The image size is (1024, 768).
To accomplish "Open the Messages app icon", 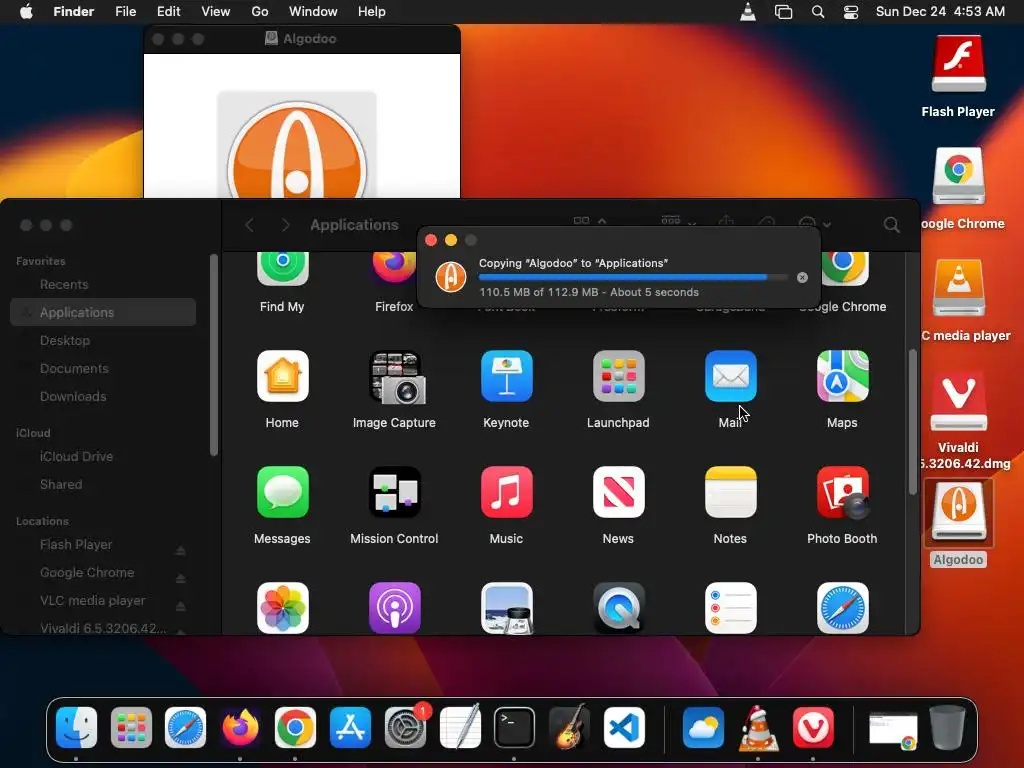I will (282, 492).
